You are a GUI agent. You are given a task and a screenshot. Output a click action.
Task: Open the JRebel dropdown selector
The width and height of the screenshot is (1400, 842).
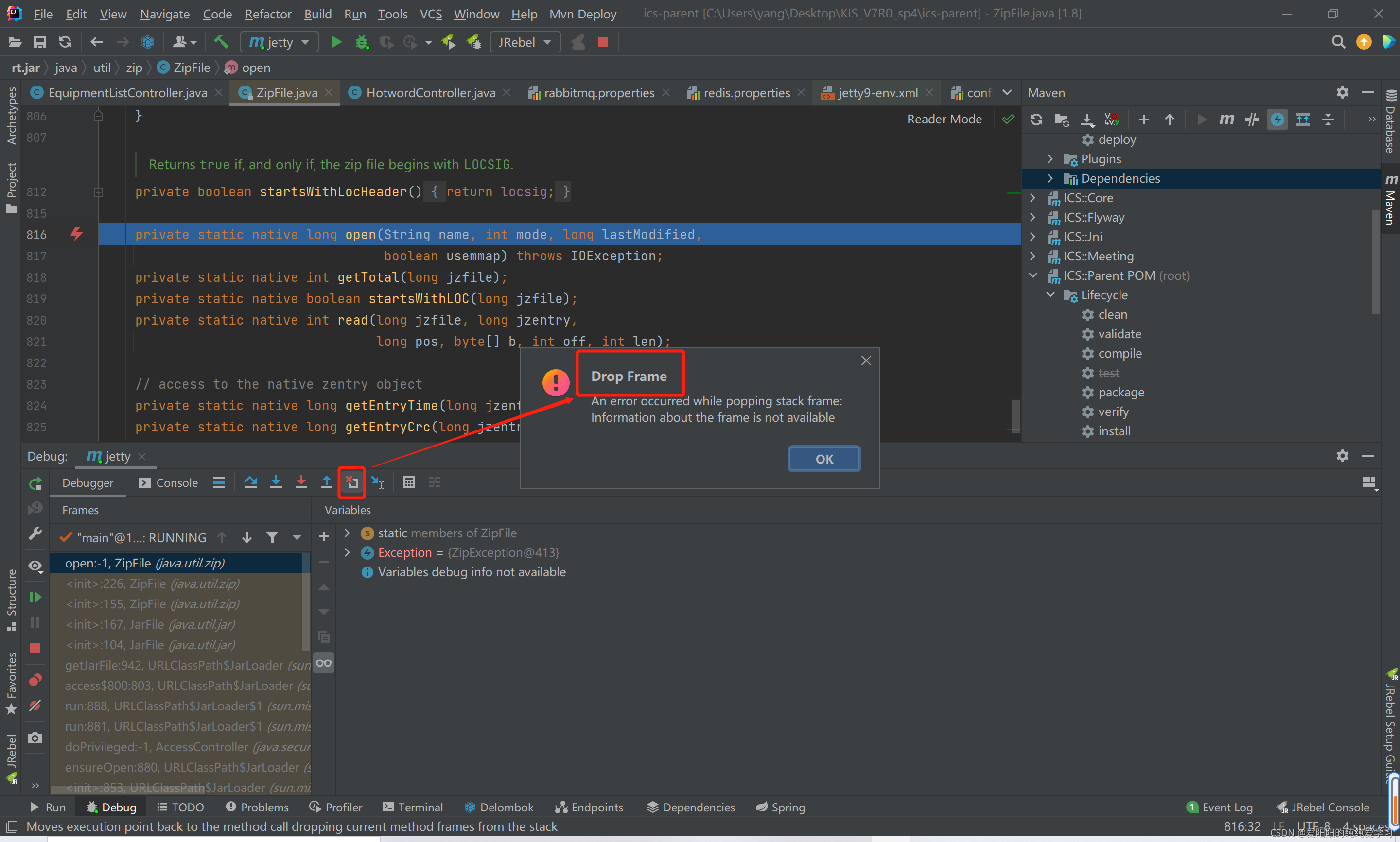(x=525, y=42)
